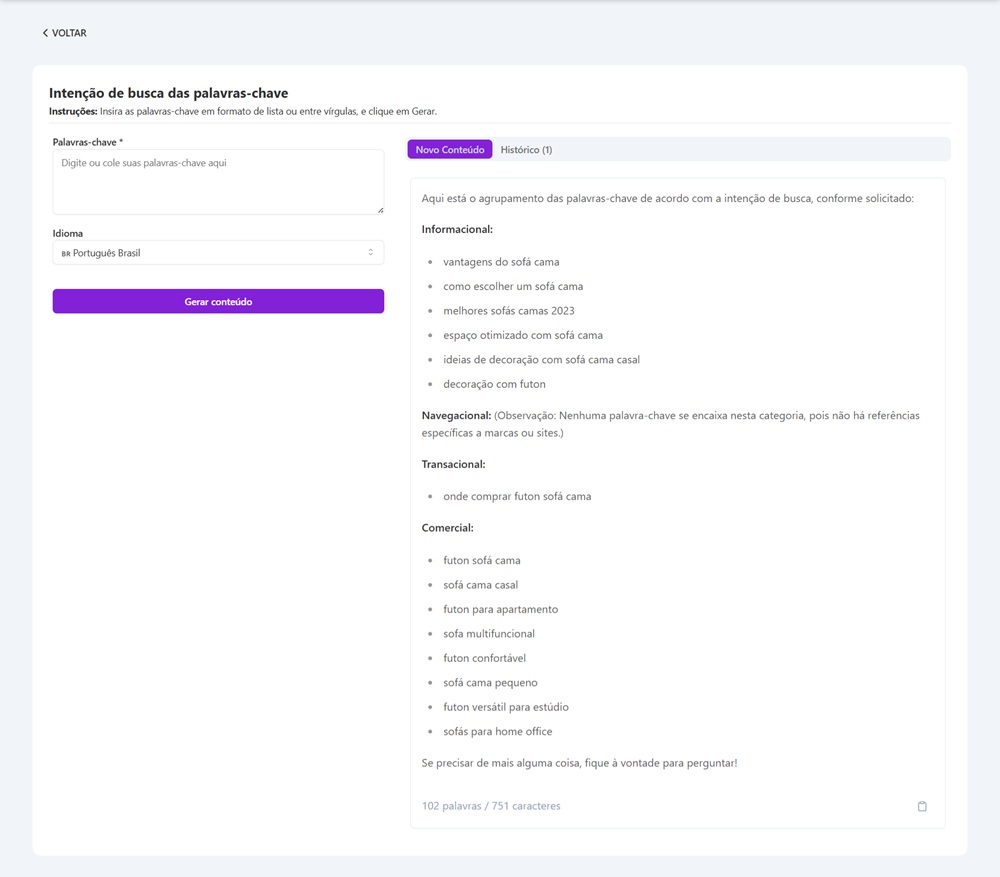Click keyword 'melhores sofás camas 2023'
Screen dimensions: 1000x877
pos(509,311)
